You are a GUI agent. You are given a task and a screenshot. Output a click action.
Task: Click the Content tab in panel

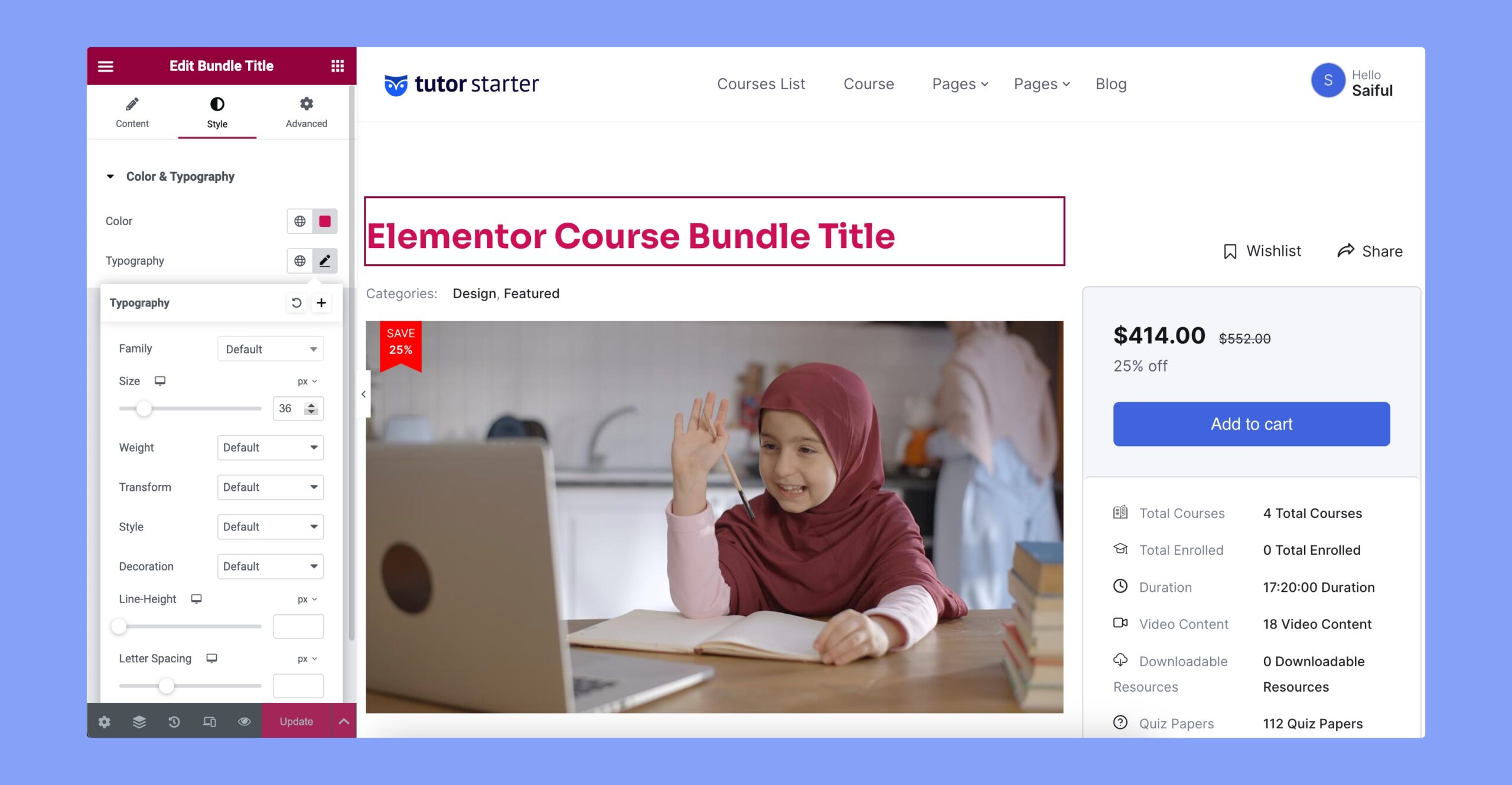(x=132, y=113)
